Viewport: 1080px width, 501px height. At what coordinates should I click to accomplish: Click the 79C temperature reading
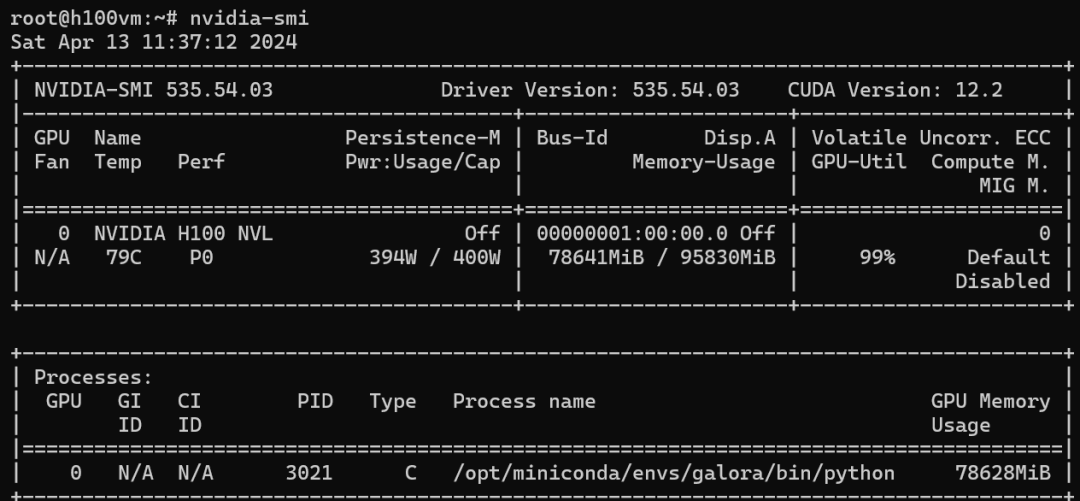tap(117, 257)
